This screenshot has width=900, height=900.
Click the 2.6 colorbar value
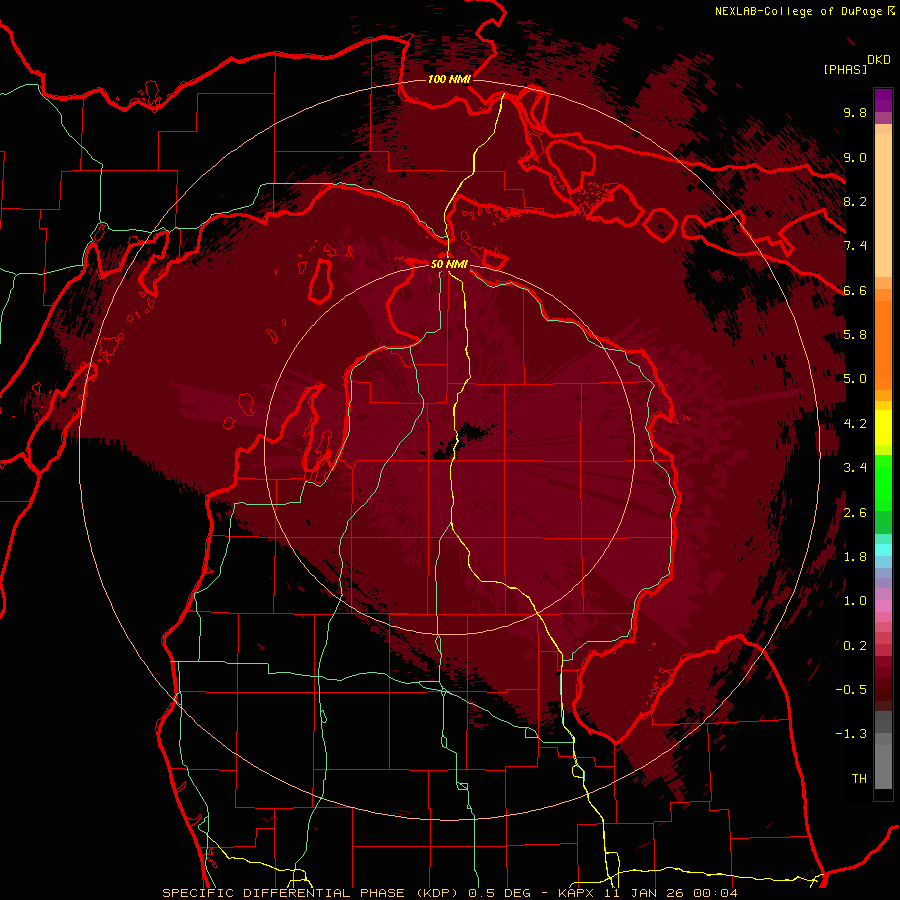click(855, 513)
